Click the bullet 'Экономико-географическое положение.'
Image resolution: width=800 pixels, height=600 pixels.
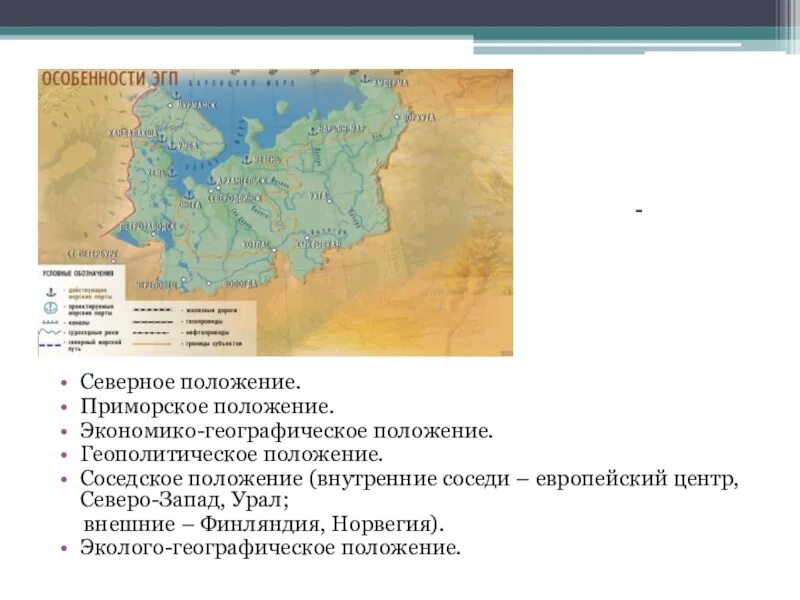coord(287,431)
